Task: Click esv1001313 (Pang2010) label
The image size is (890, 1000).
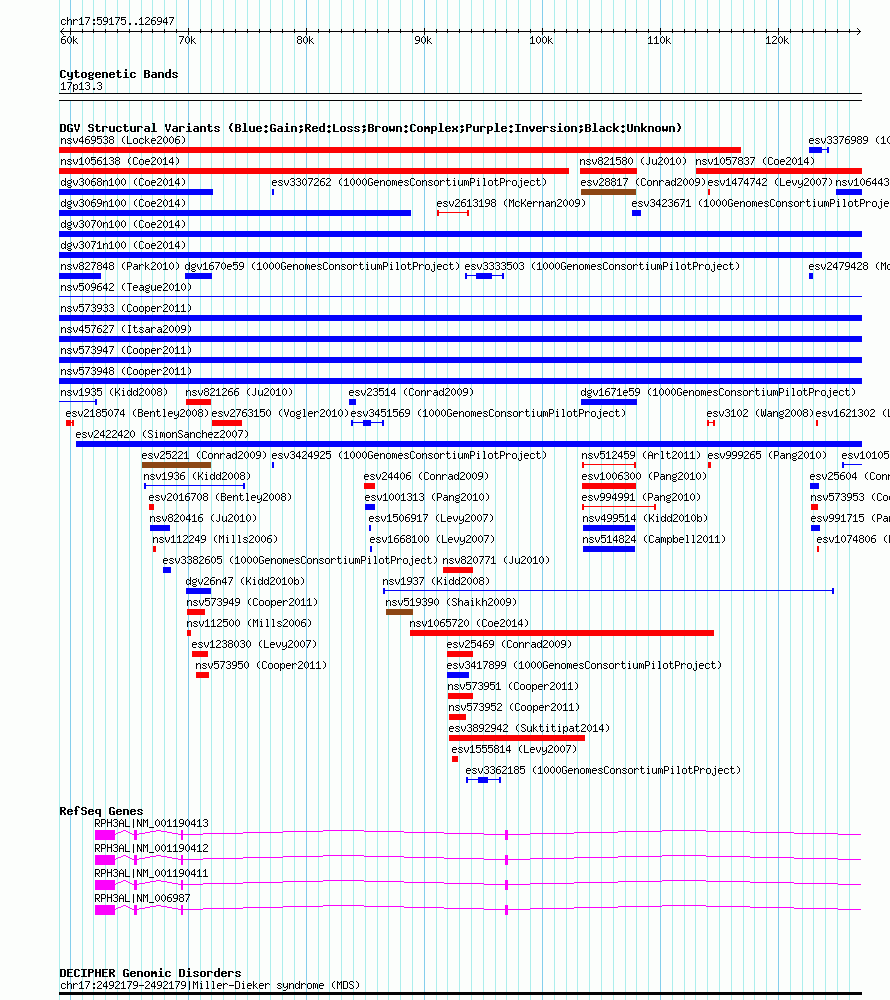Action: (x=427, y=498)
